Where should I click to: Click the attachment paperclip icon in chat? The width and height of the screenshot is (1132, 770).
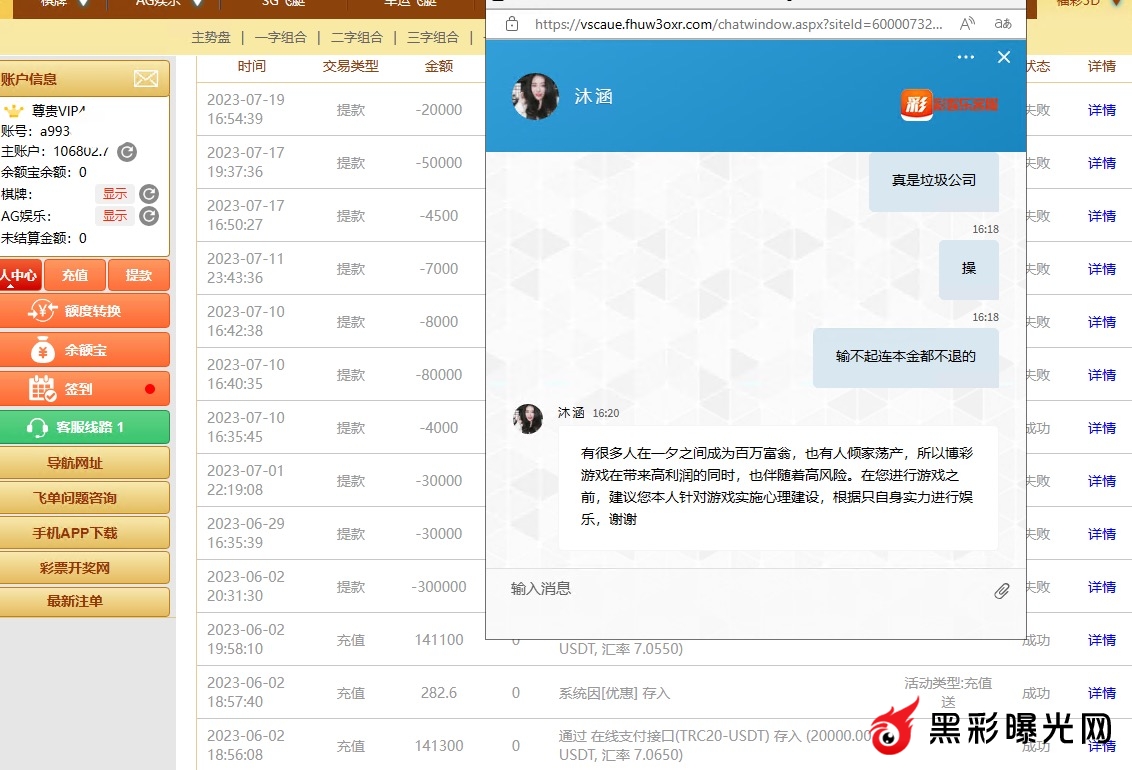click(x=1001, y=591)
